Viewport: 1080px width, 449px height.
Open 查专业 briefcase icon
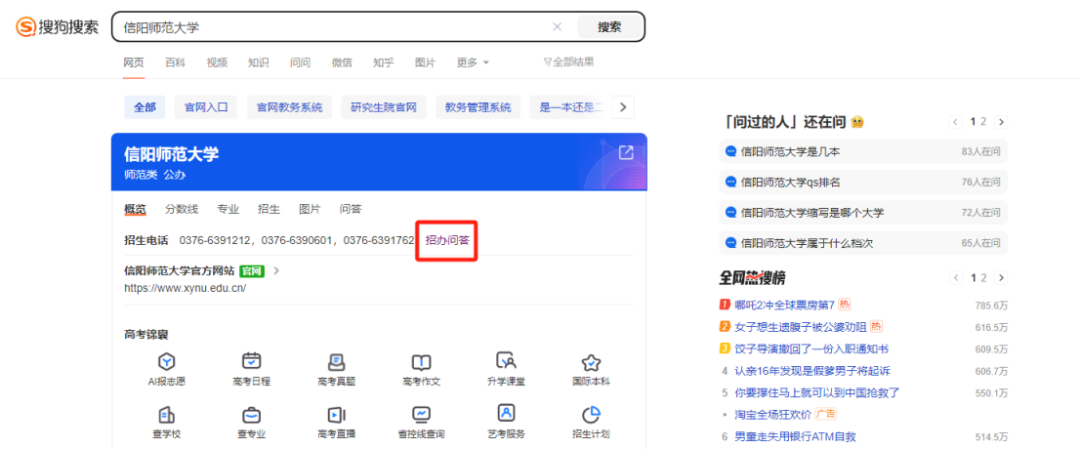click(251, 415)
